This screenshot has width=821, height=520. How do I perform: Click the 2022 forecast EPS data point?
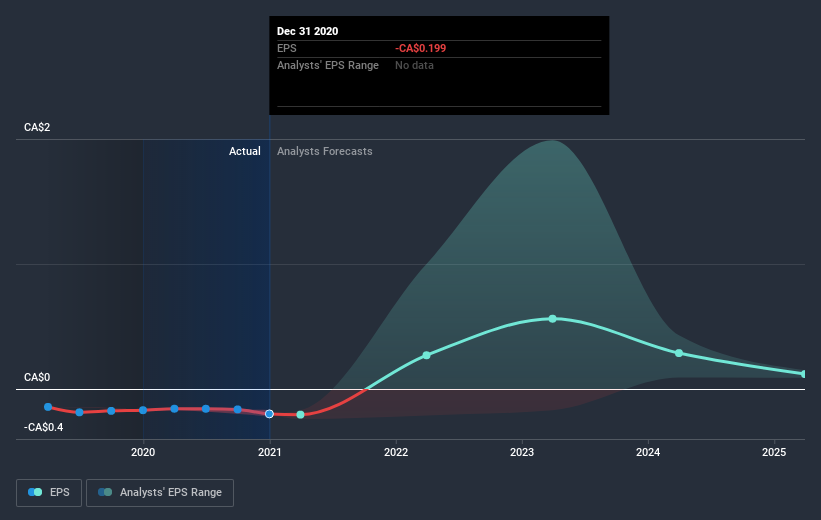(427, 355)
